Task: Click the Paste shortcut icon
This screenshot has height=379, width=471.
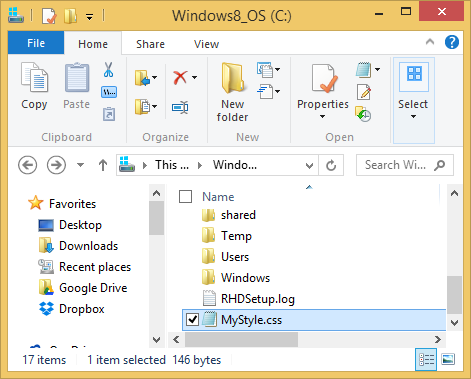Action: click(109, 114)
